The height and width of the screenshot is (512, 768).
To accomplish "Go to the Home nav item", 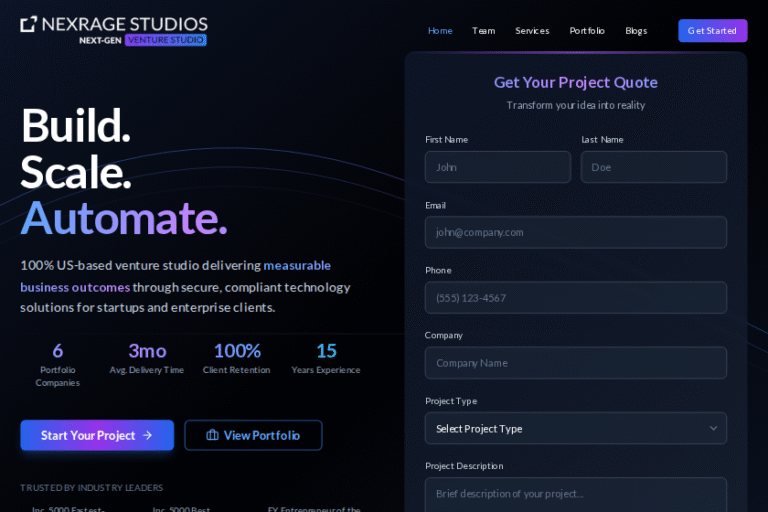I will (440, 30).
